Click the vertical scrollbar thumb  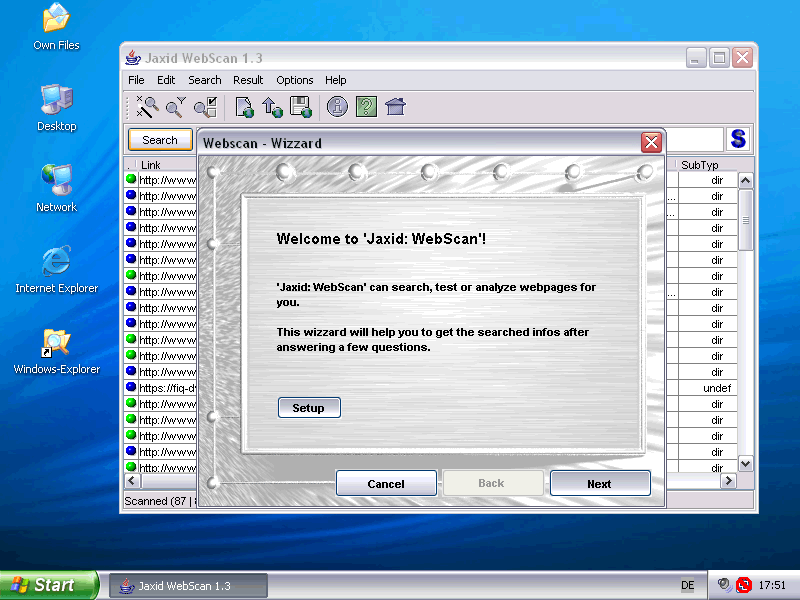[x=745, y=220]
